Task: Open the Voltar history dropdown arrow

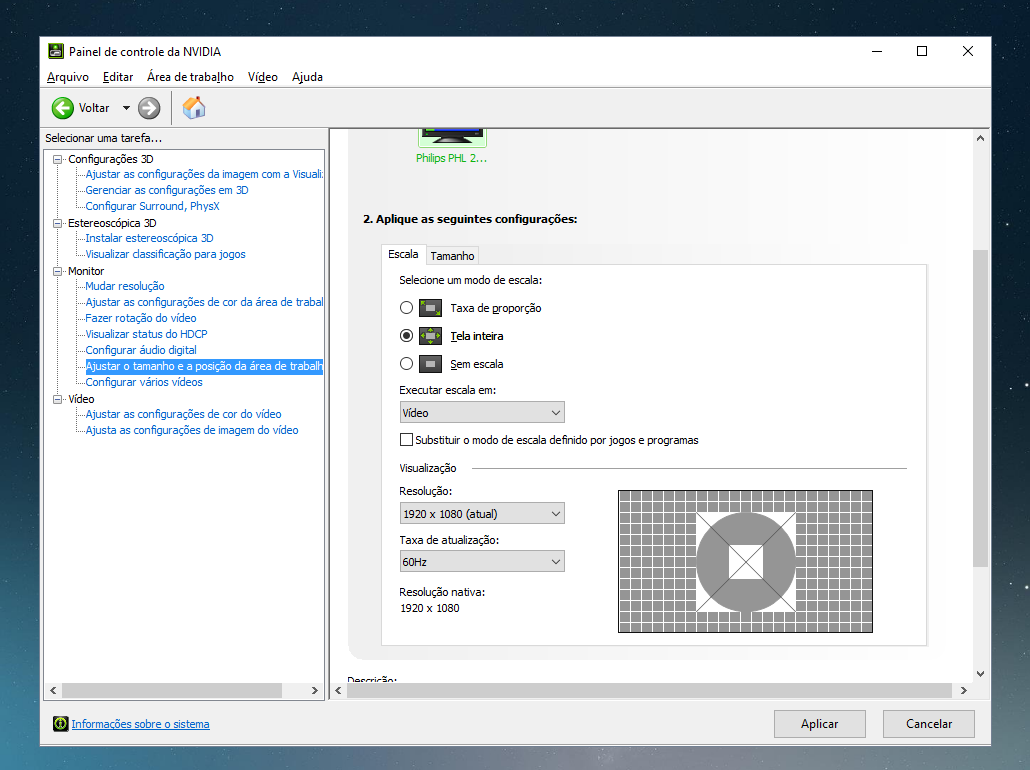Action: 126,108
